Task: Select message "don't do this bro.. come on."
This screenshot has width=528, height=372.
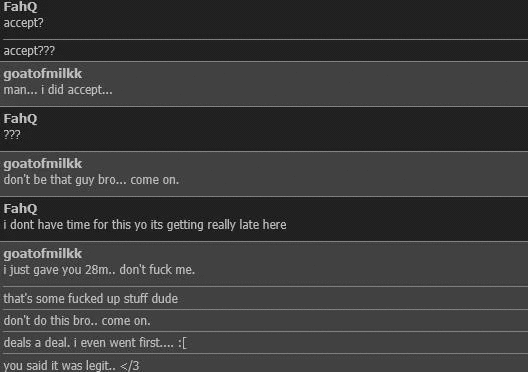Action: 77,321
